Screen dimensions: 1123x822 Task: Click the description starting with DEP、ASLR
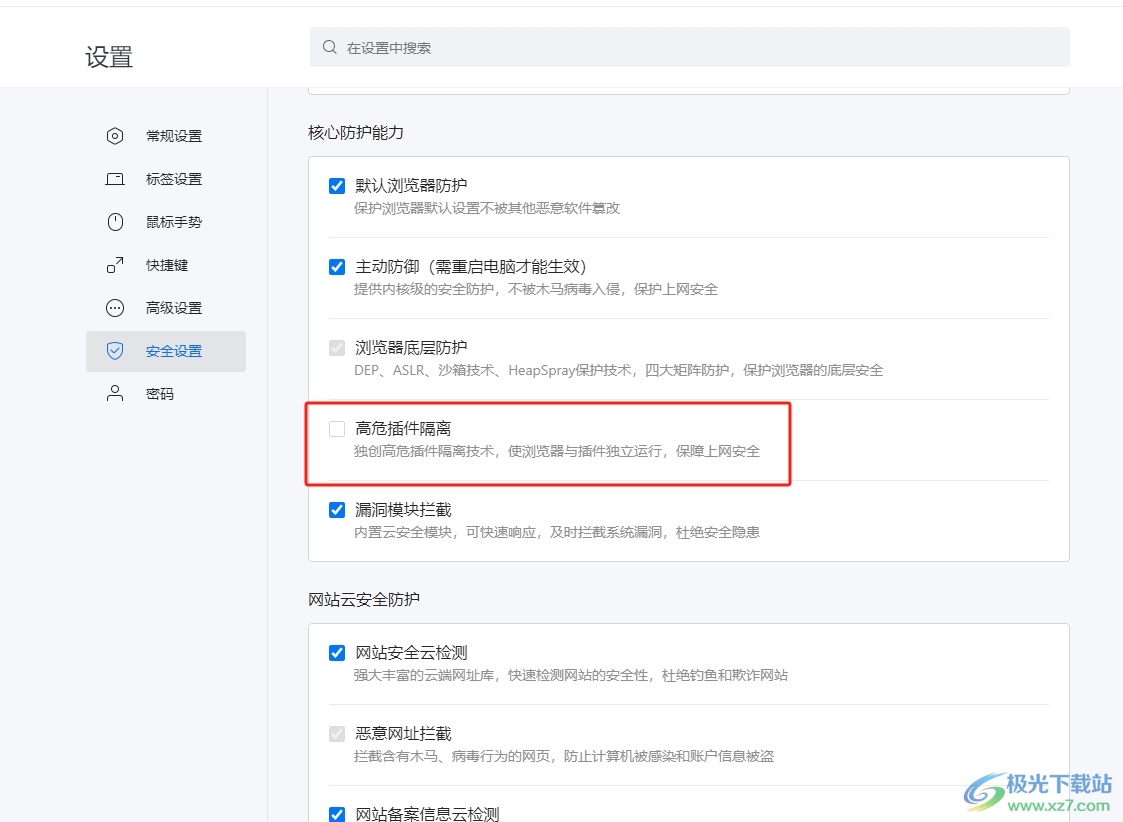[618, 370]
